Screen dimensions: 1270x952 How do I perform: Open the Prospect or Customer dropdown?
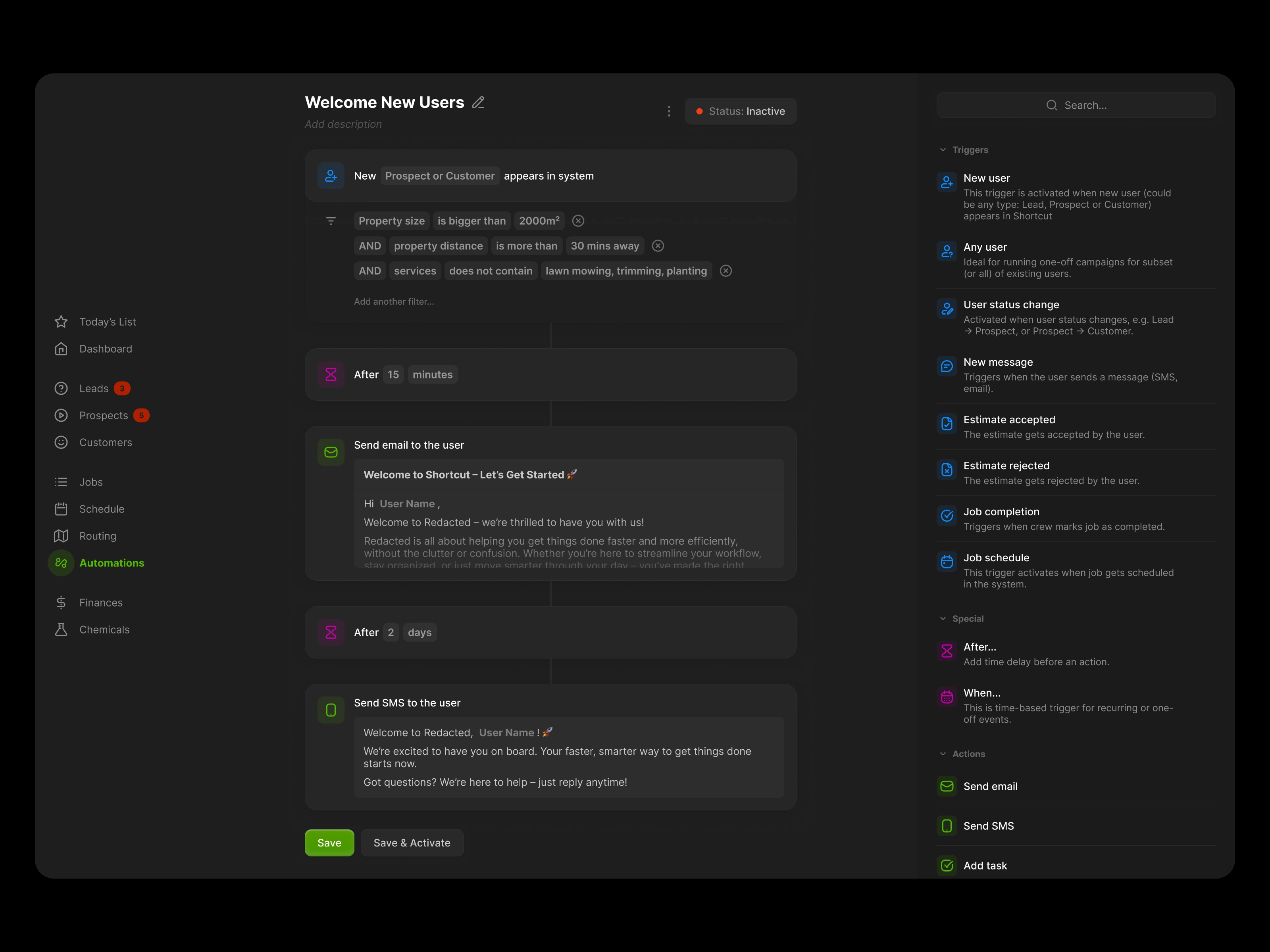(x=440, y=176)
